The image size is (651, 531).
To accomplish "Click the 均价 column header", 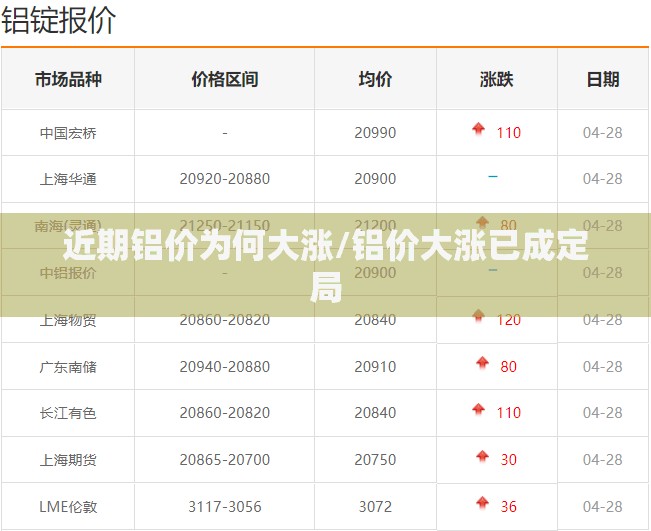I will click(x=375, y=79).
